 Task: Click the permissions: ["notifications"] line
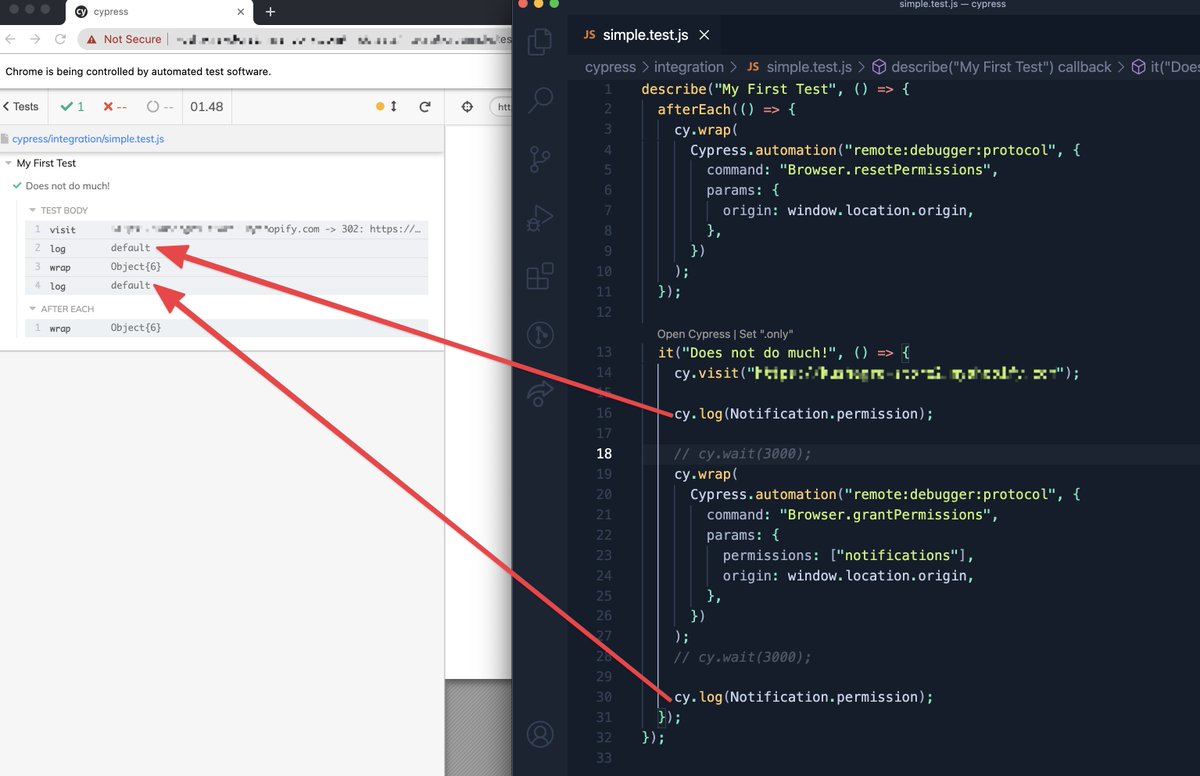[848, 555]
